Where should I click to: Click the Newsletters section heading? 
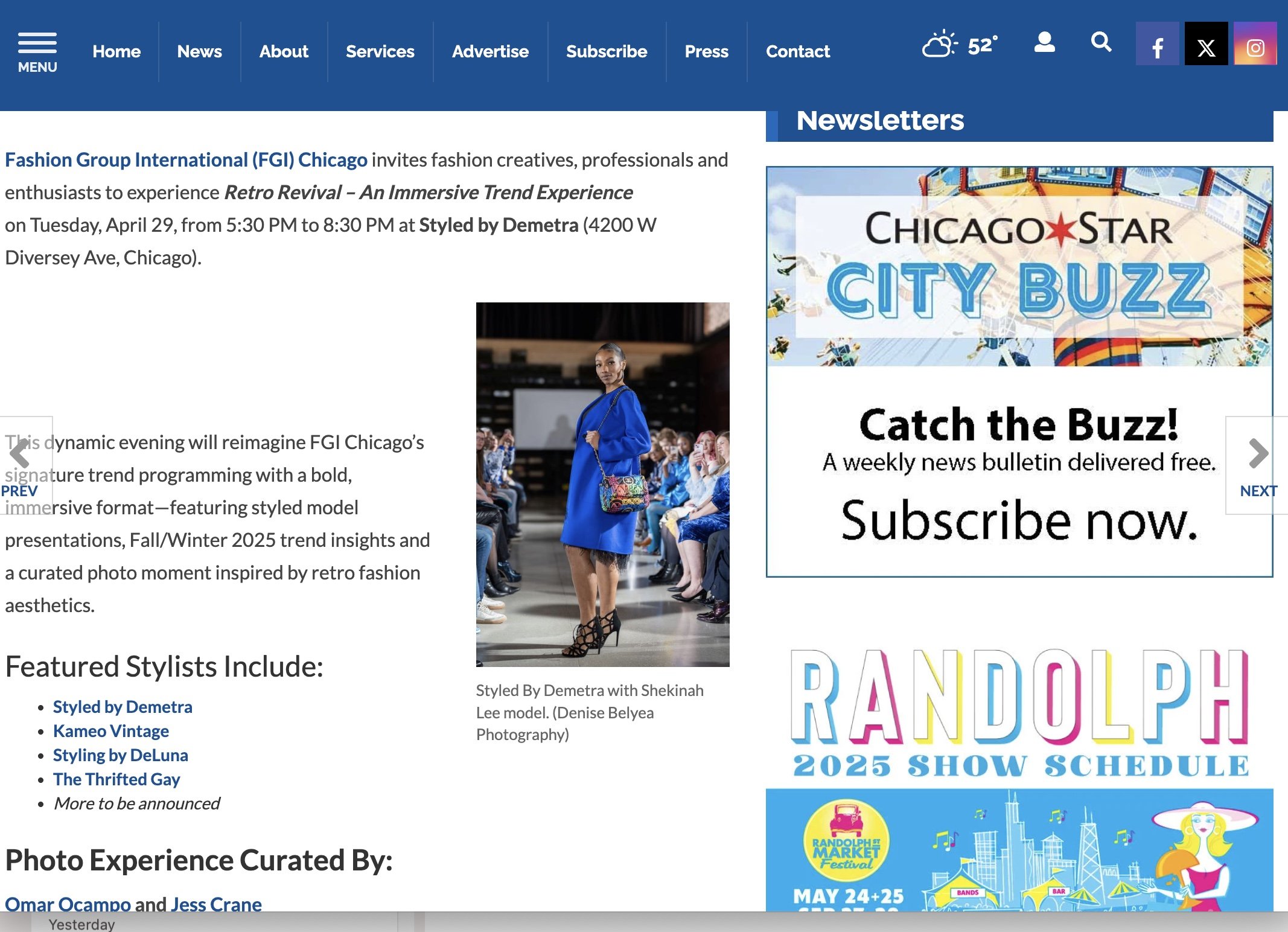click(x=880, y=120)
